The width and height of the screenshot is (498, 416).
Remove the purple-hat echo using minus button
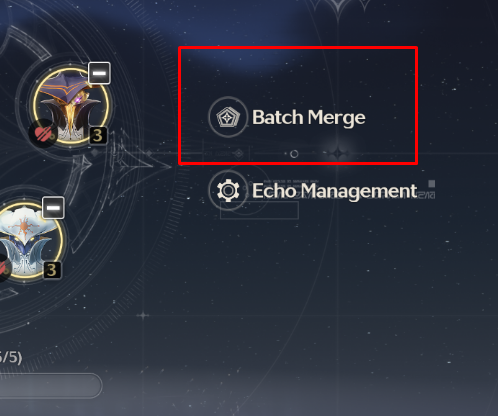[x=99, y=73]
